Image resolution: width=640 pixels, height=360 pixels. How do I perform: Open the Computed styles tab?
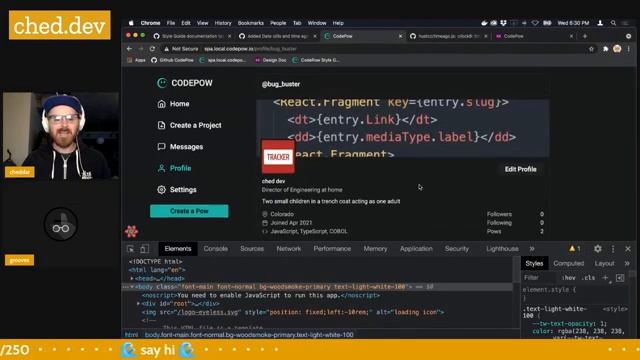coord(569,263)
